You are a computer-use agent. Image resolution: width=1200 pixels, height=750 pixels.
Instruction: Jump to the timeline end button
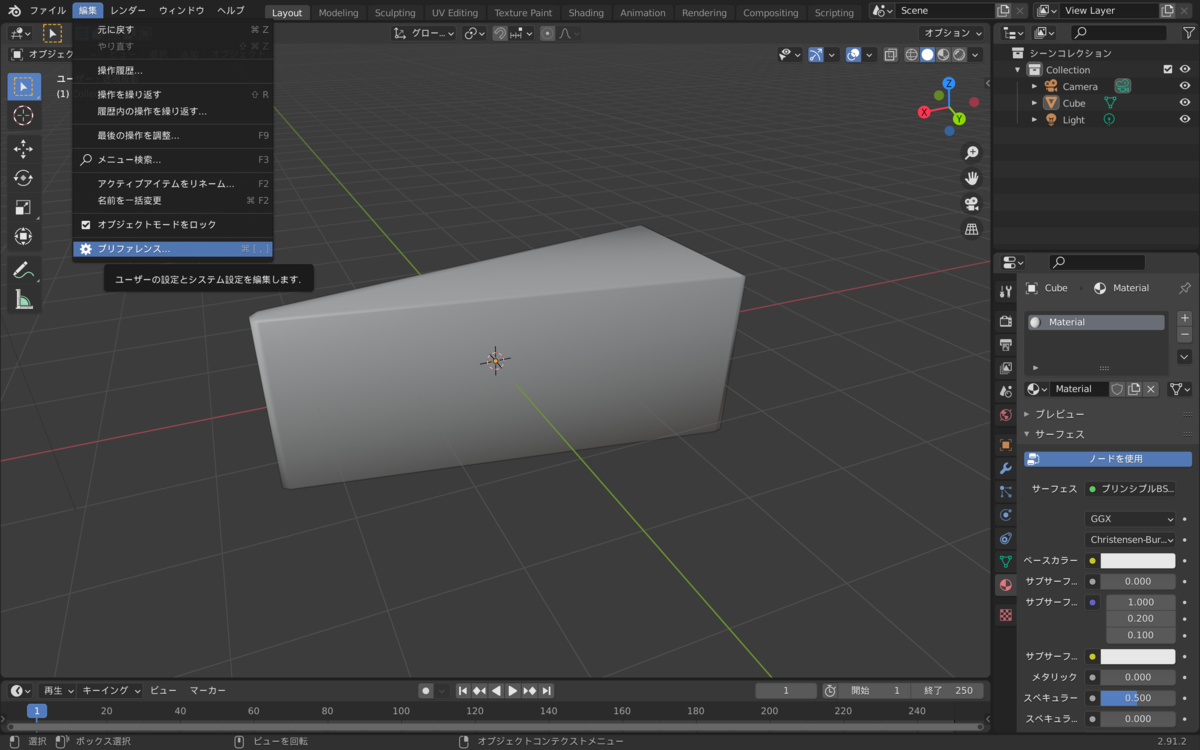pos(547,691)
